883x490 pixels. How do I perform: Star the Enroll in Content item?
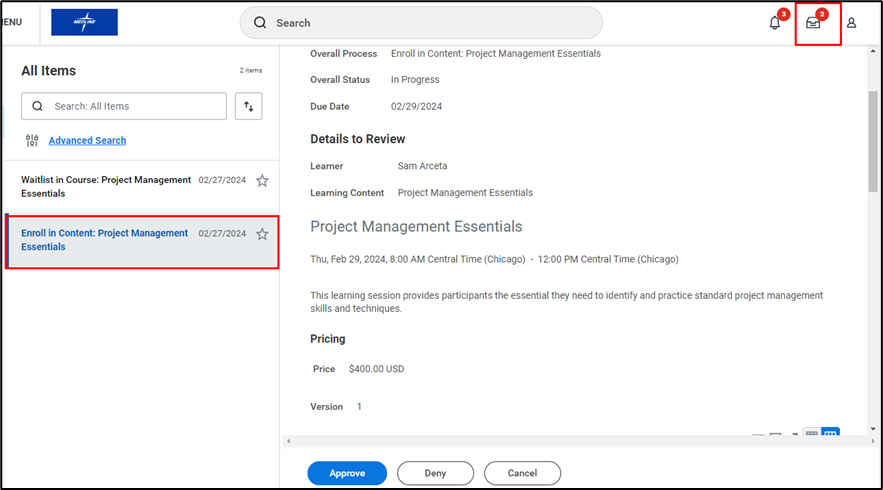pos(262,234)
